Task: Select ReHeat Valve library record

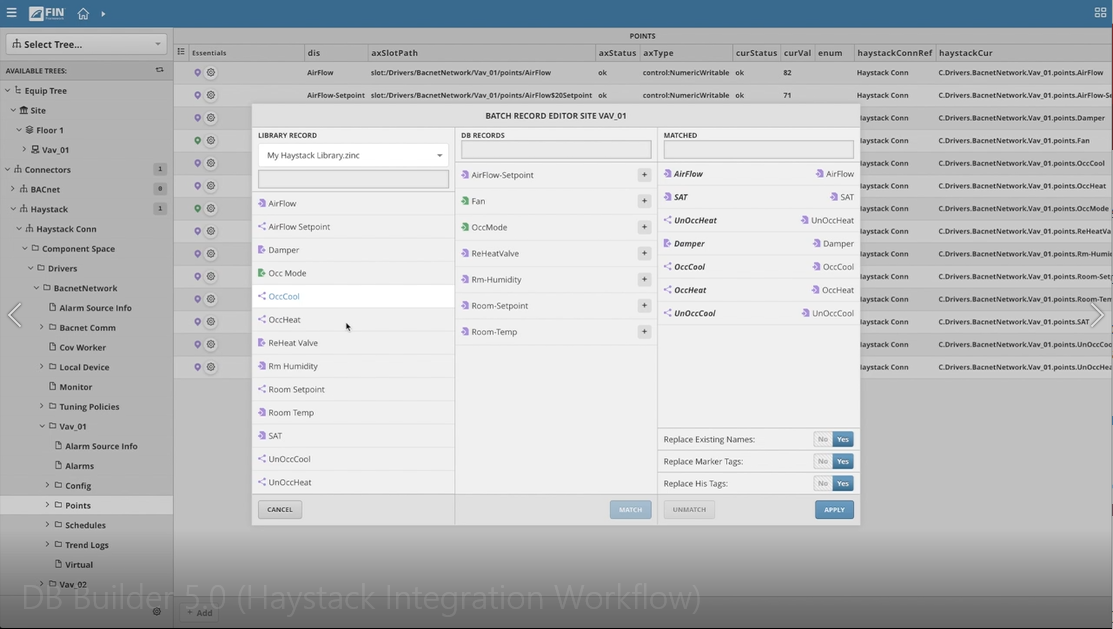Action: 353,343
